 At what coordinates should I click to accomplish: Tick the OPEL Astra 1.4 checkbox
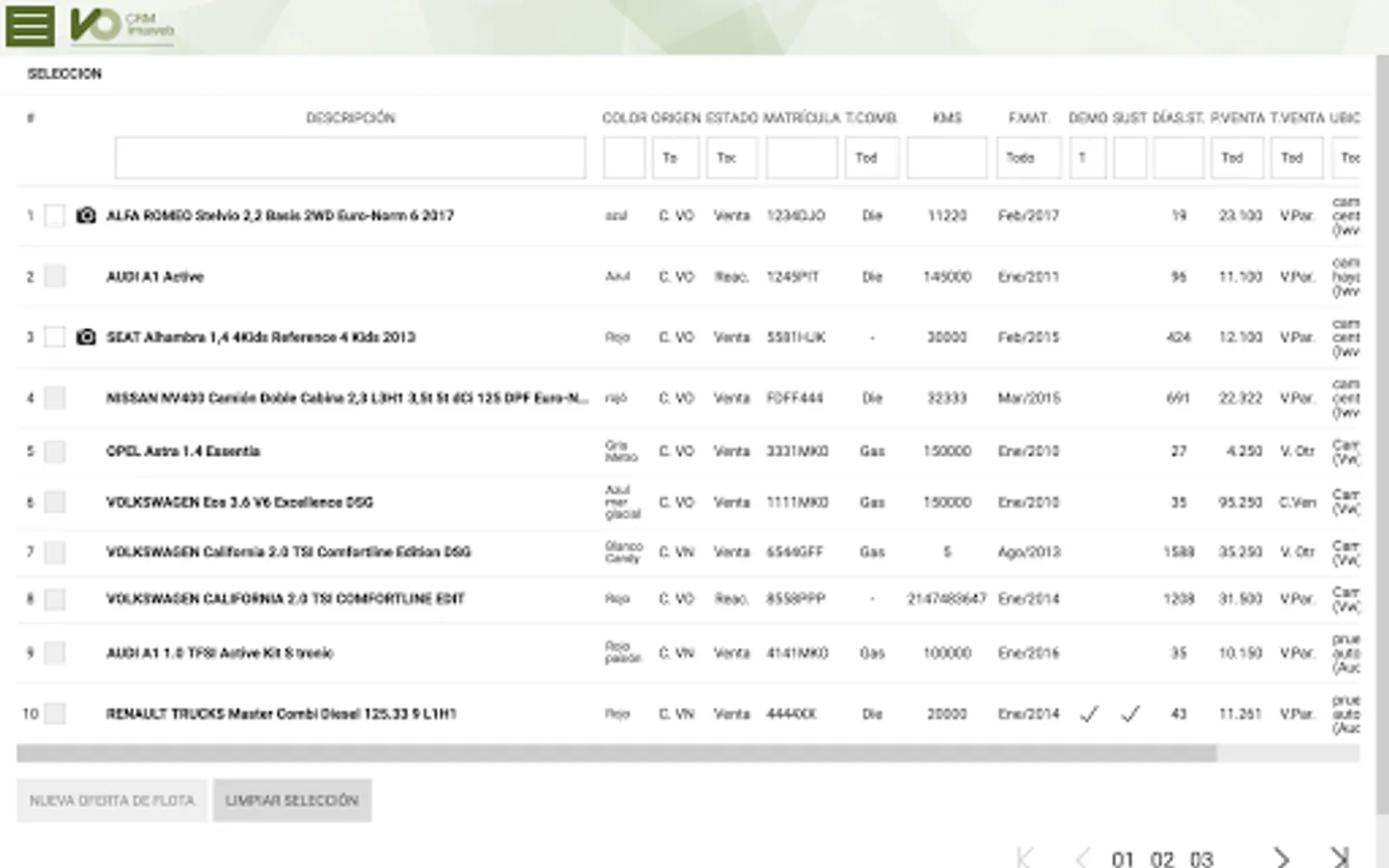55,451
